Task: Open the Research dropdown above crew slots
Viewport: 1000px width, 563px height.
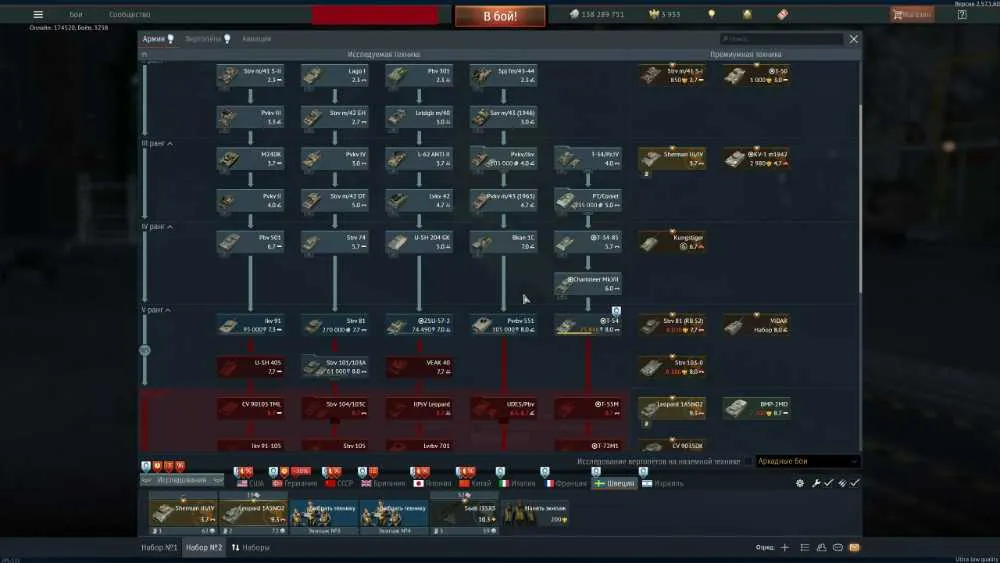Action: [x=182, y=480]
